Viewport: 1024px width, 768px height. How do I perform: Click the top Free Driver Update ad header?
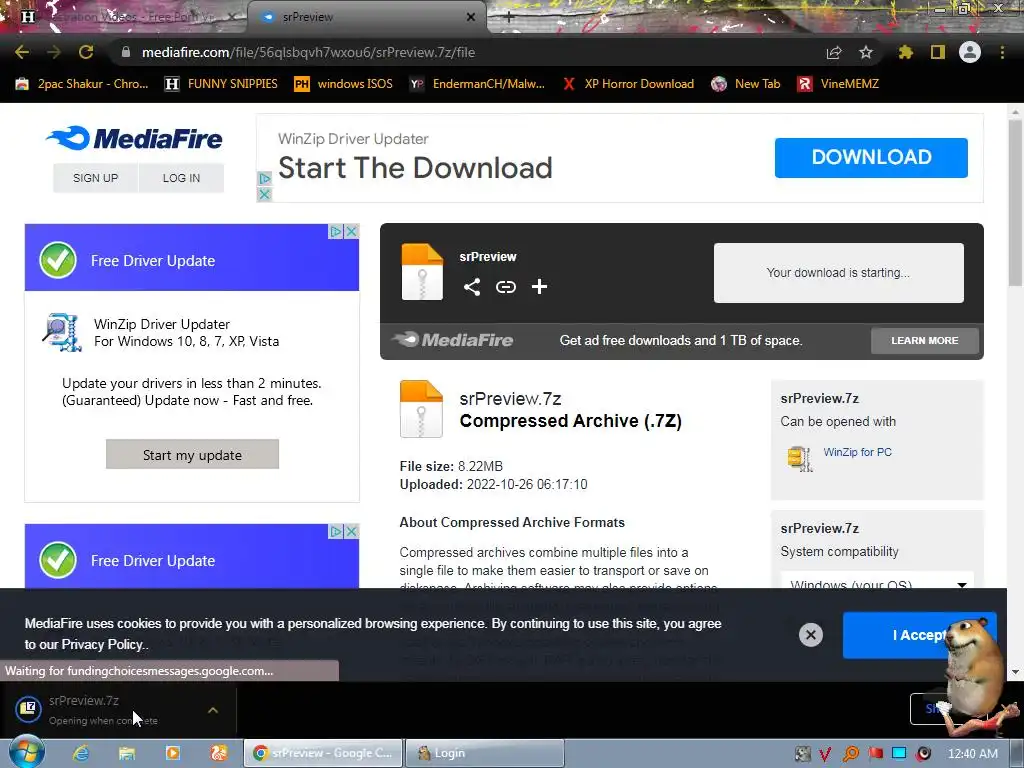tap(192, 258)
